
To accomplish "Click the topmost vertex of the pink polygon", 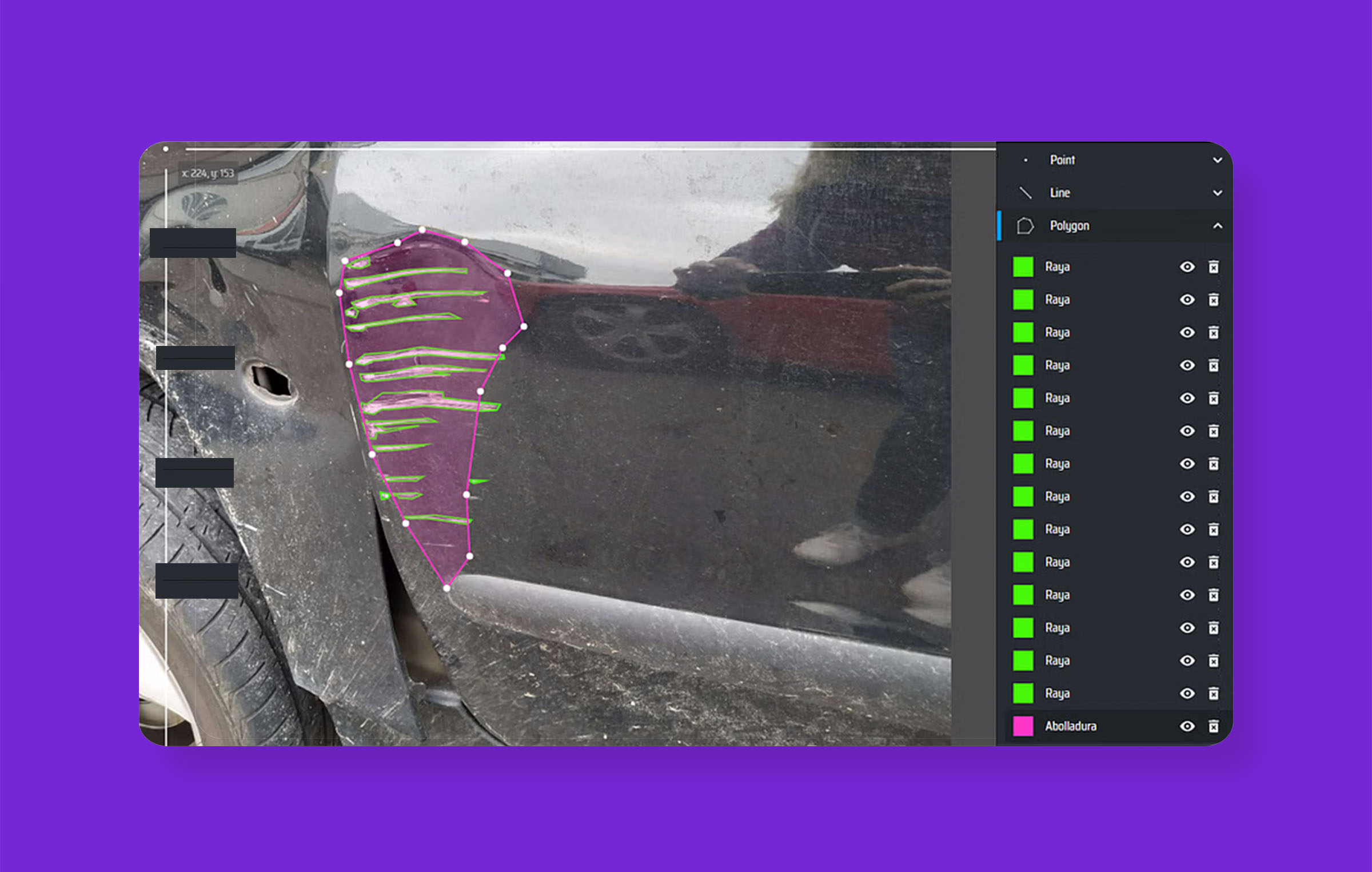I will (x=422, y=230).
